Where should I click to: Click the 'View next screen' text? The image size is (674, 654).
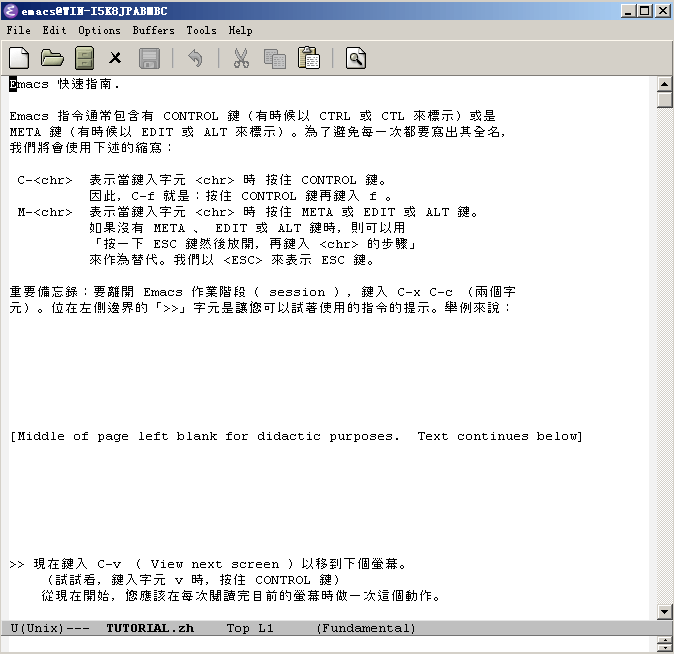coord(214,564)
